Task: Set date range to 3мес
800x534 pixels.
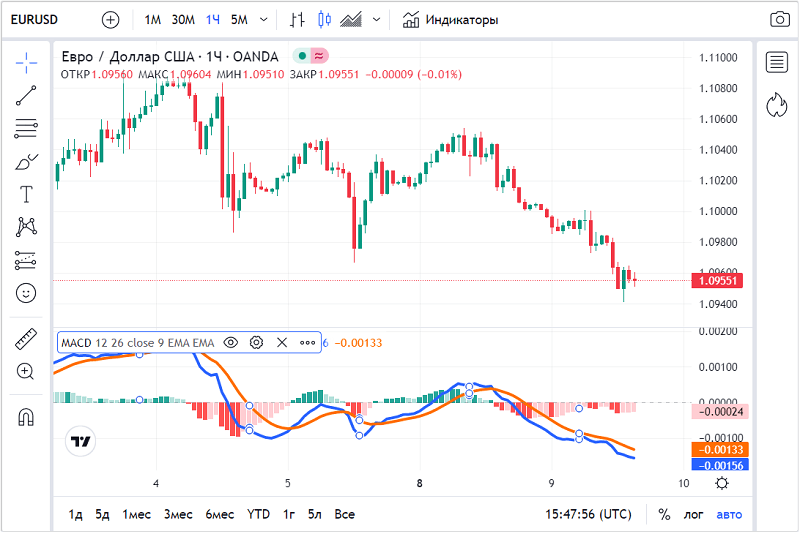Action: 178,514
